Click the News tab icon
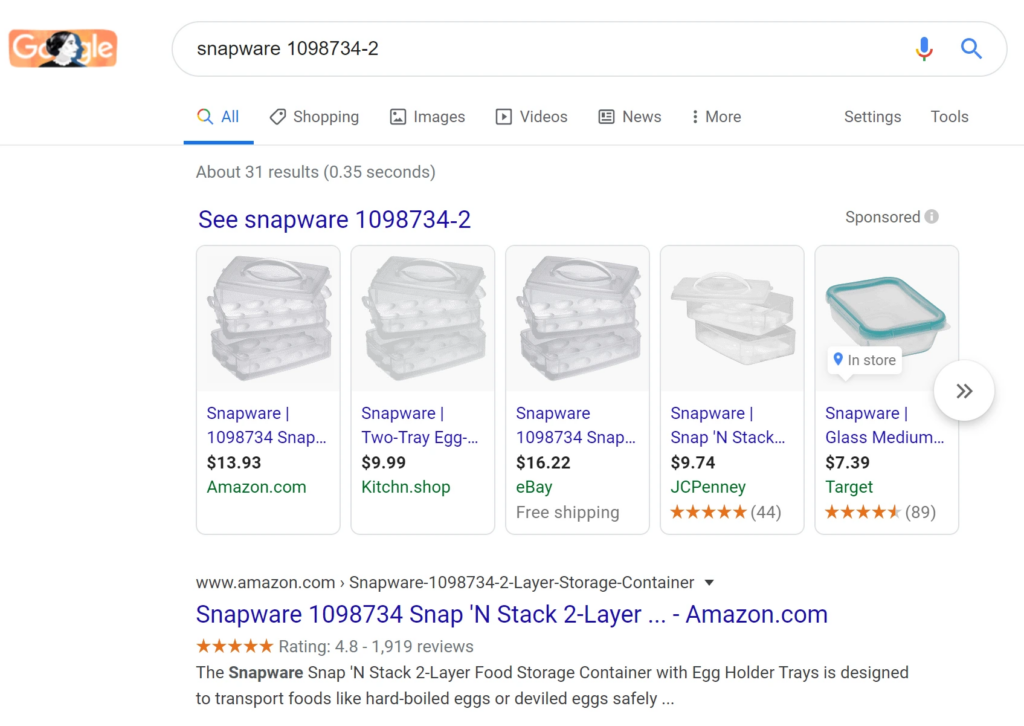 pyautogui.click(x=605, y=116)
